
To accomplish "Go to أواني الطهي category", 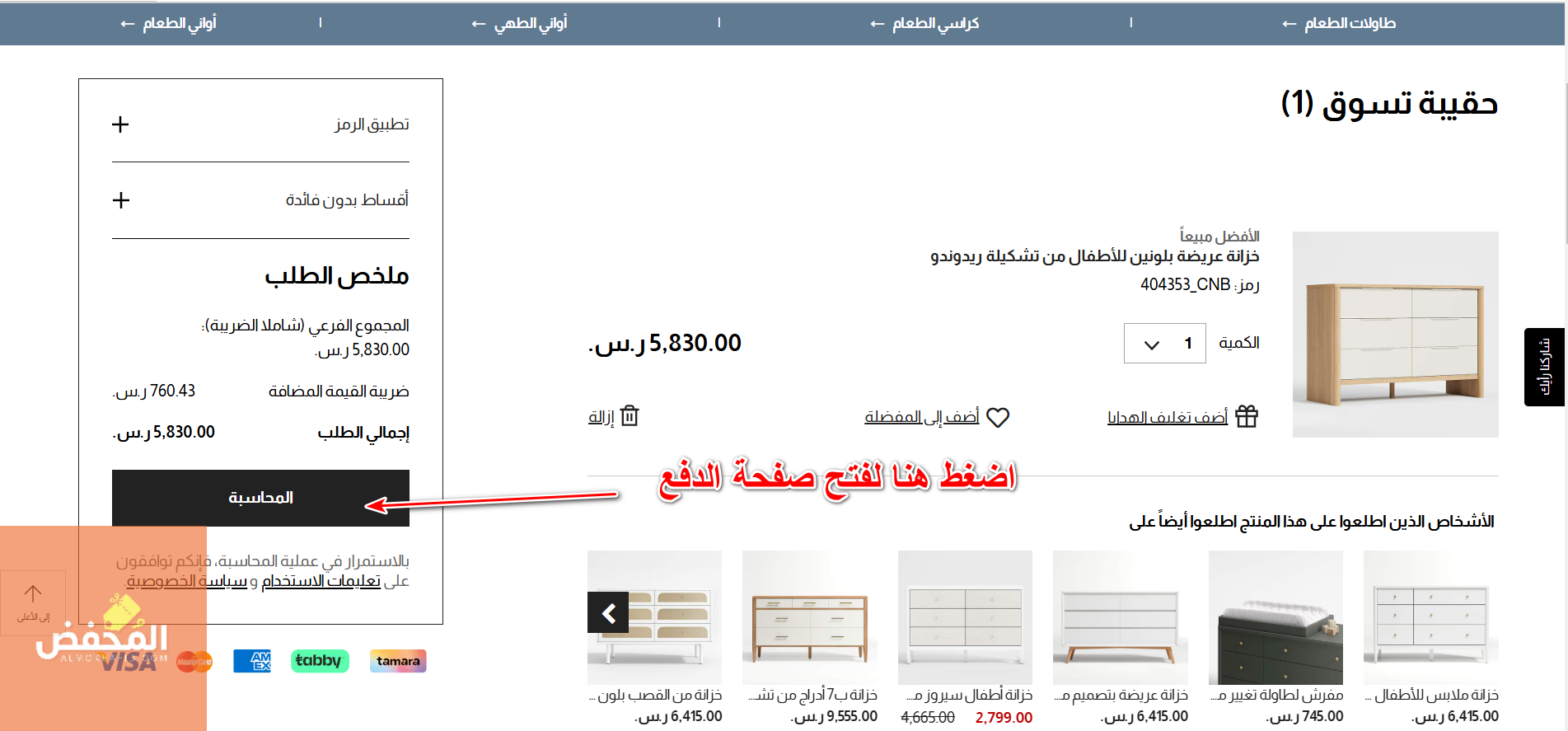I will point(520,23).
